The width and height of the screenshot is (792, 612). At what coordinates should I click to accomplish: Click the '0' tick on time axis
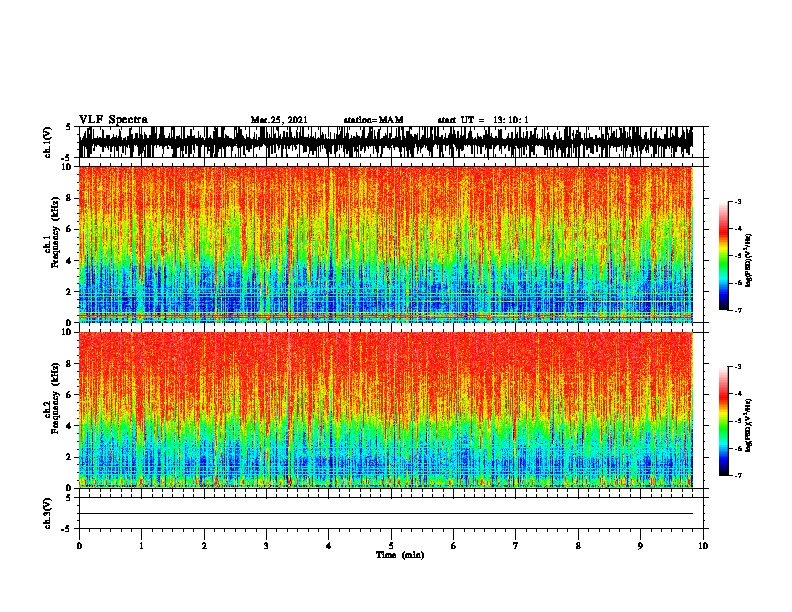coord(79,546)
